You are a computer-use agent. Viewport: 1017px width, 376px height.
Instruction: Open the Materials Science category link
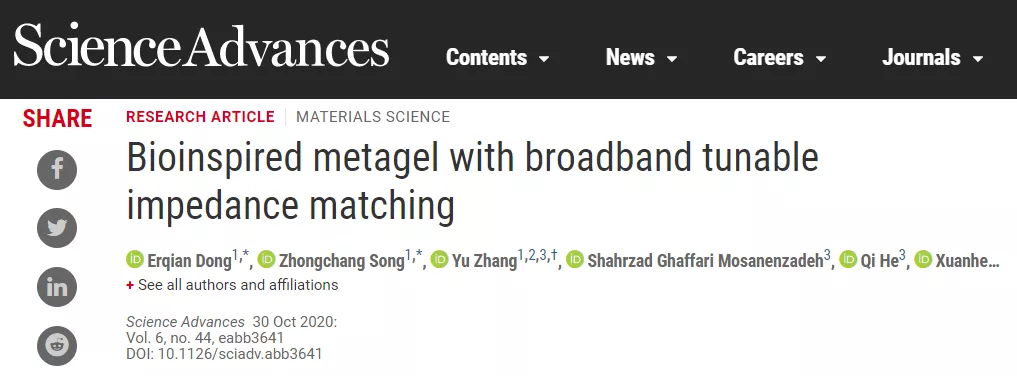point(373,117)
